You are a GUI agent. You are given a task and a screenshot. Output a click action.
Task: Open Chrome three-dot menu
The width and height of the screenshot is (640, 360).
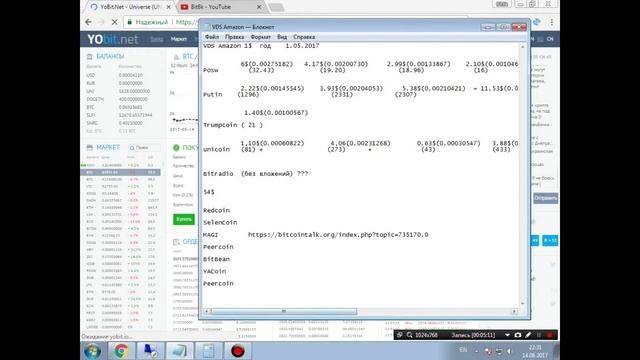(551, 22)
